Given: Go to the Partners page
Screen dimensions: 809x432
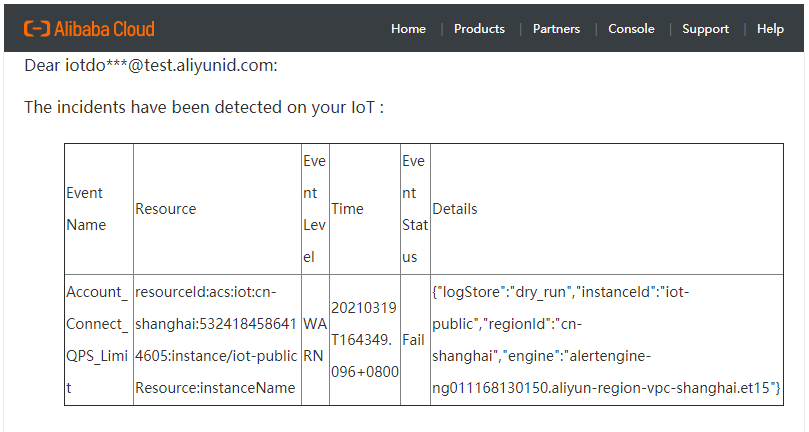Looking at the screenshot, I should click(556, 29).
